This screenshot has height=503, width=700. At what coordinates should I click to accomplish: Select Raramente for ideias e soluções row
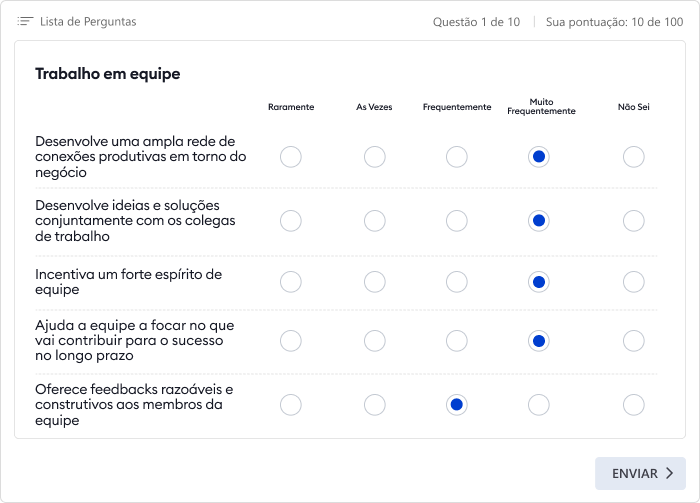coord(291,221)
